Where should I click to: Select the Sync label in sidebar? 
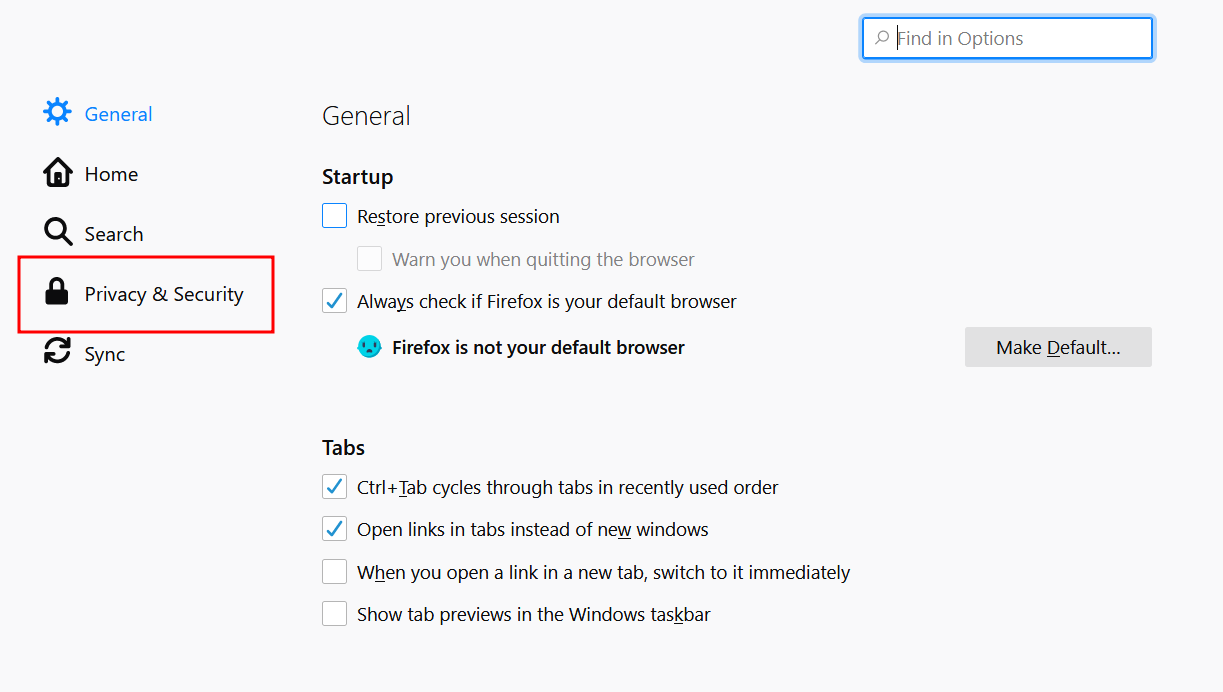105,354
